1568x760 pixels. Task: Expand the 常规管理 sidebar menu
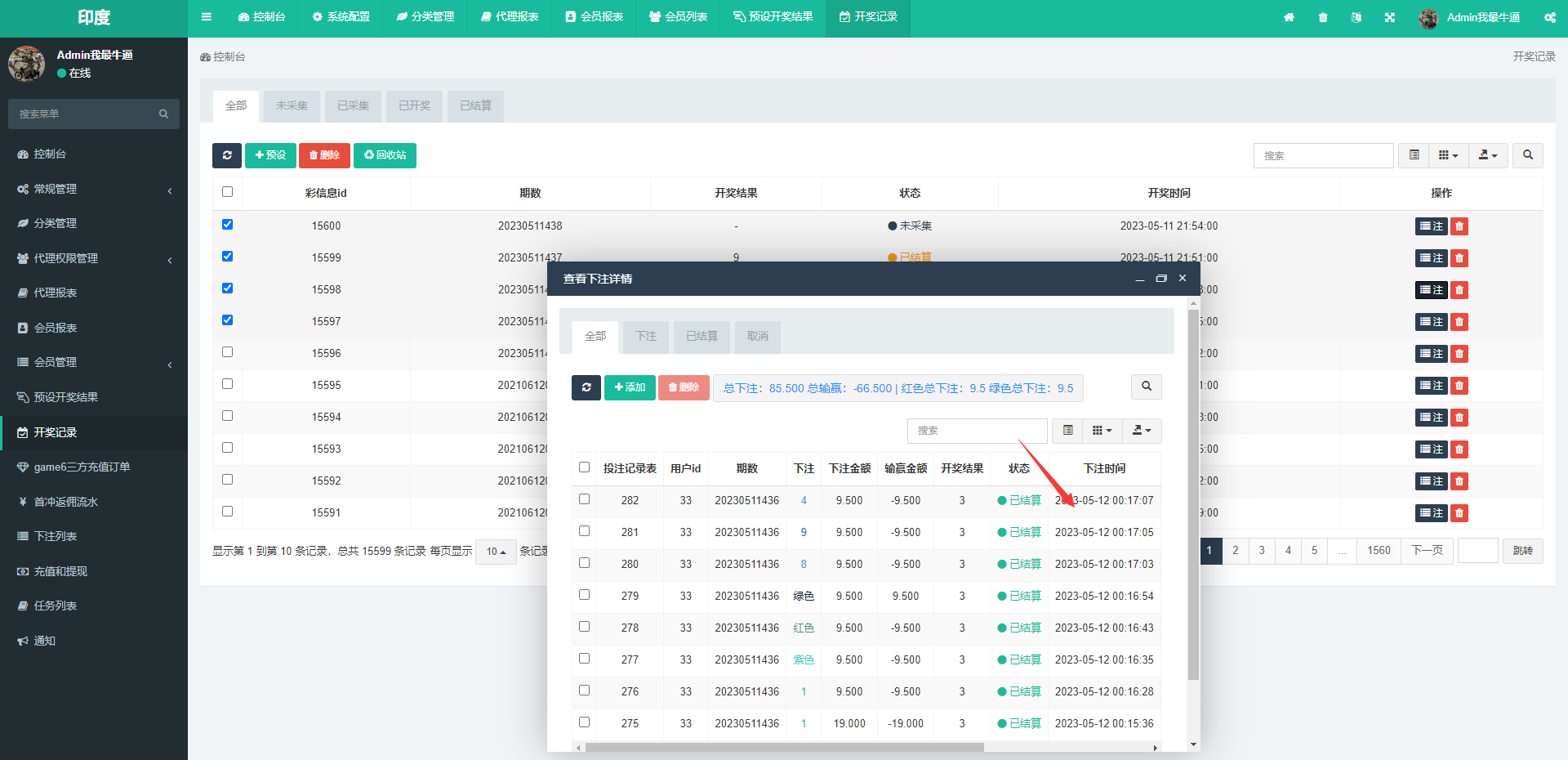[x=94, y=189]
